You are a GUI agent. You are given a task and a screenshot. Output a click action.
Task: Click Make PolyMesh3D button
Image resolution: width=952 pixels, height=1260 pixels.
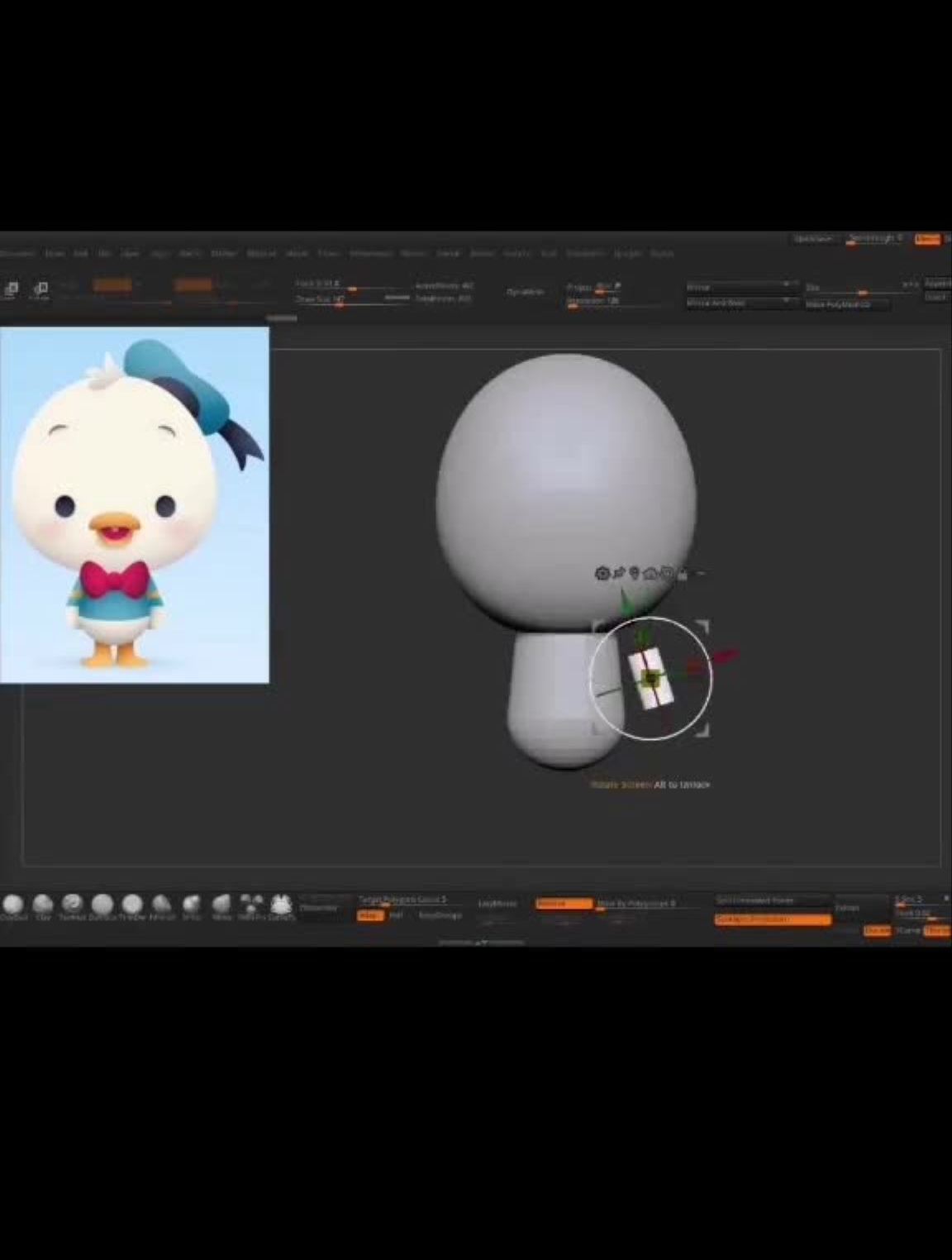coord(846,304)
